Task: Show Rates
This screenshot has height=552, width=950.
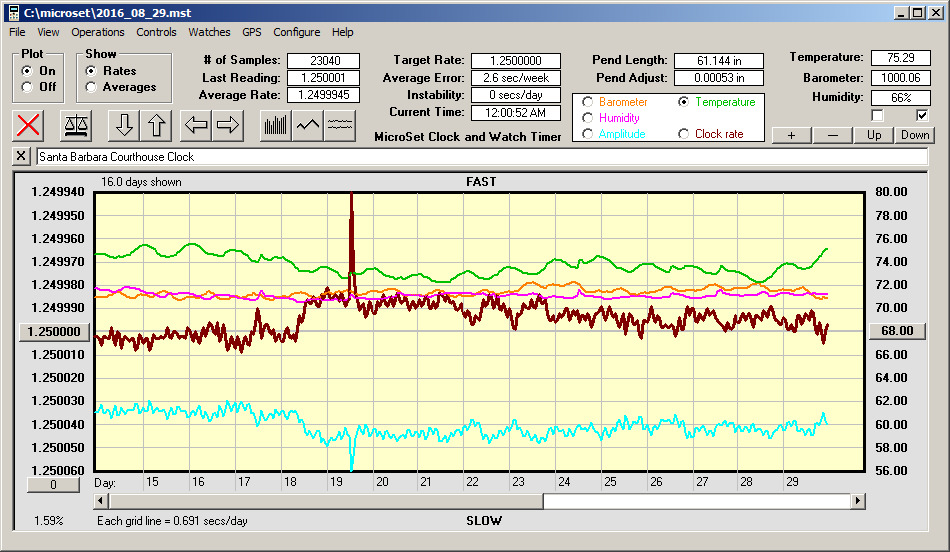Action: coord(91,71)
